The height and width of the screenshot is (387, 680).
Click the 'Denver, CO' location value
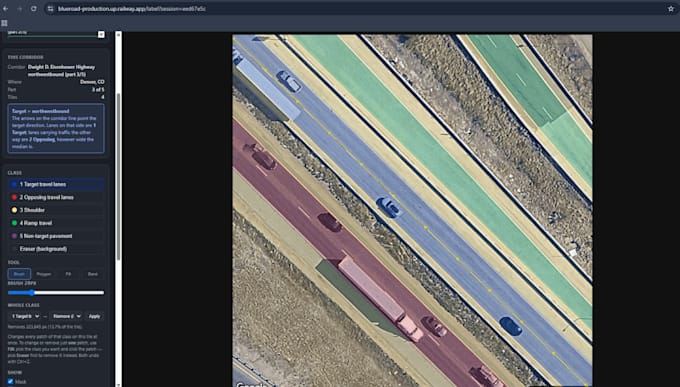point(92,82)
